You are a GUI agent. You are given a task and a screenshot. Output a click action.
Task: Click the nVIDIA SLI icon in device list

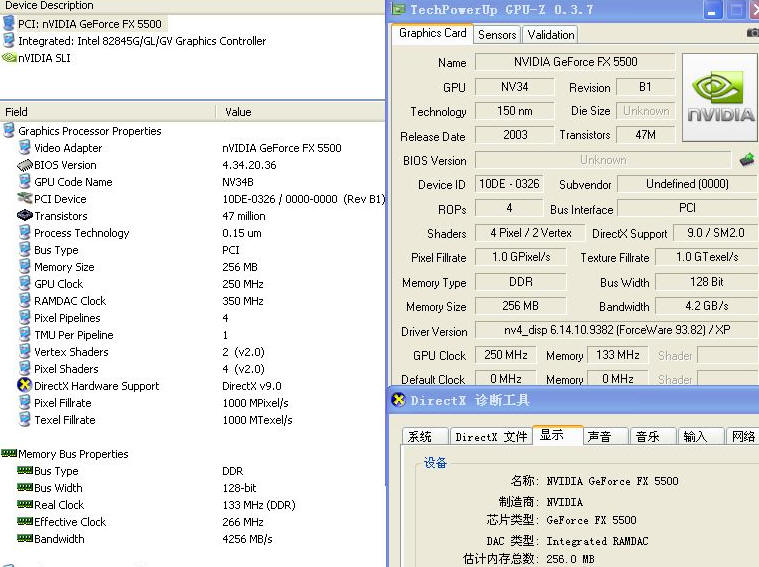pos(9,58)
